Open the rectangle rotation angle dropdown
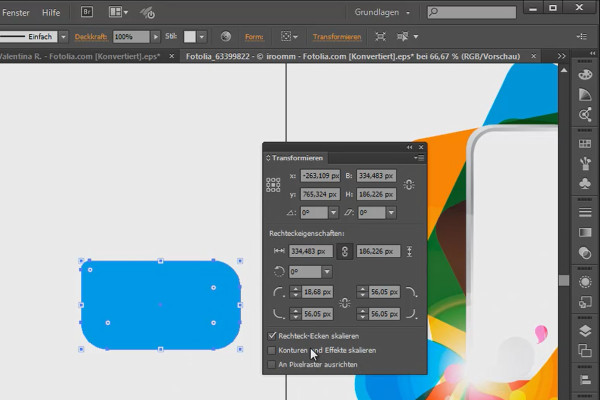 [327, 272]
